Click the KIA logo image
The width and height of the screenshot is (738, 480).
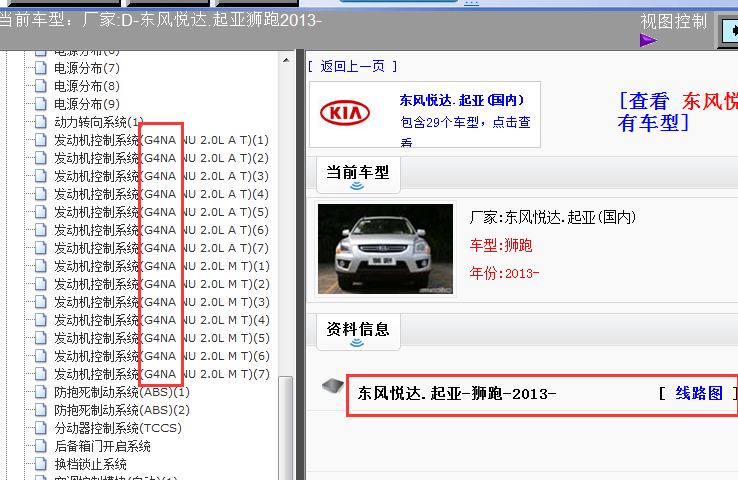pos(345,113)
